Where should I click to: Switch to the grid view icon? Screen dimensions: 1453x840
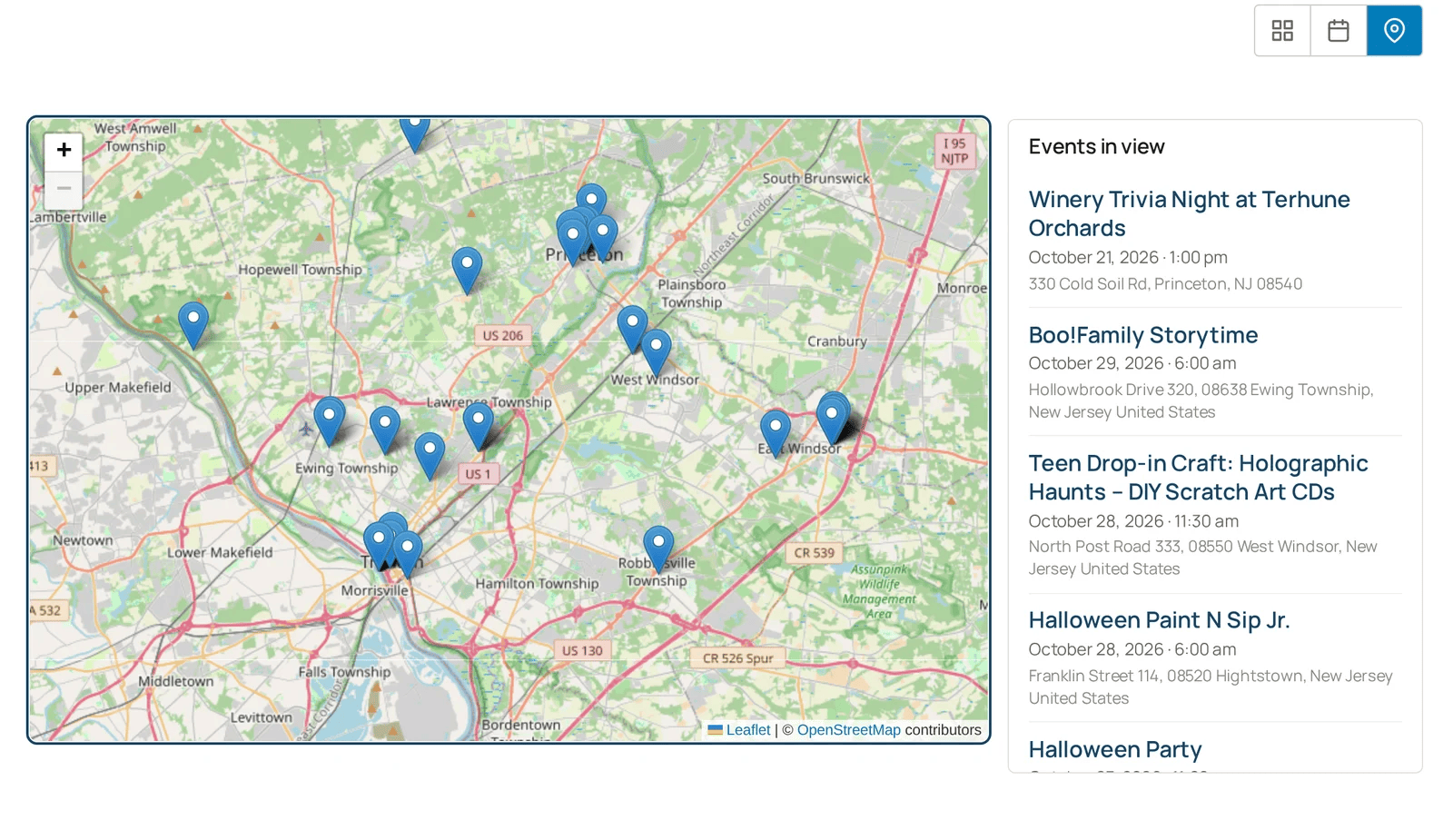coord(1282,31)
